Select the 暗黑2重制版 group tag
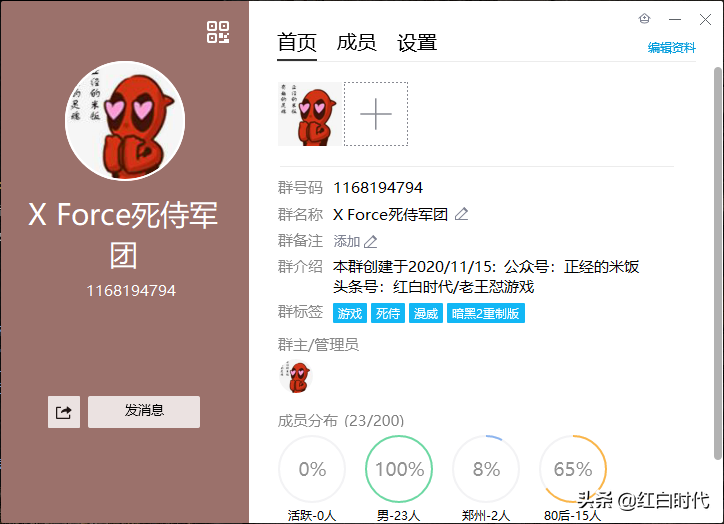 click(485, 313)
